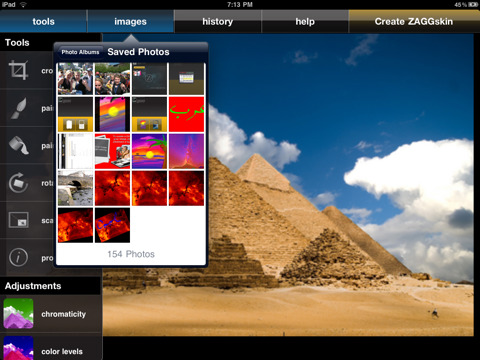This screenshot has height=360, width=480.
Task: Click the rotate tool icon
Action: click(18, 183)
